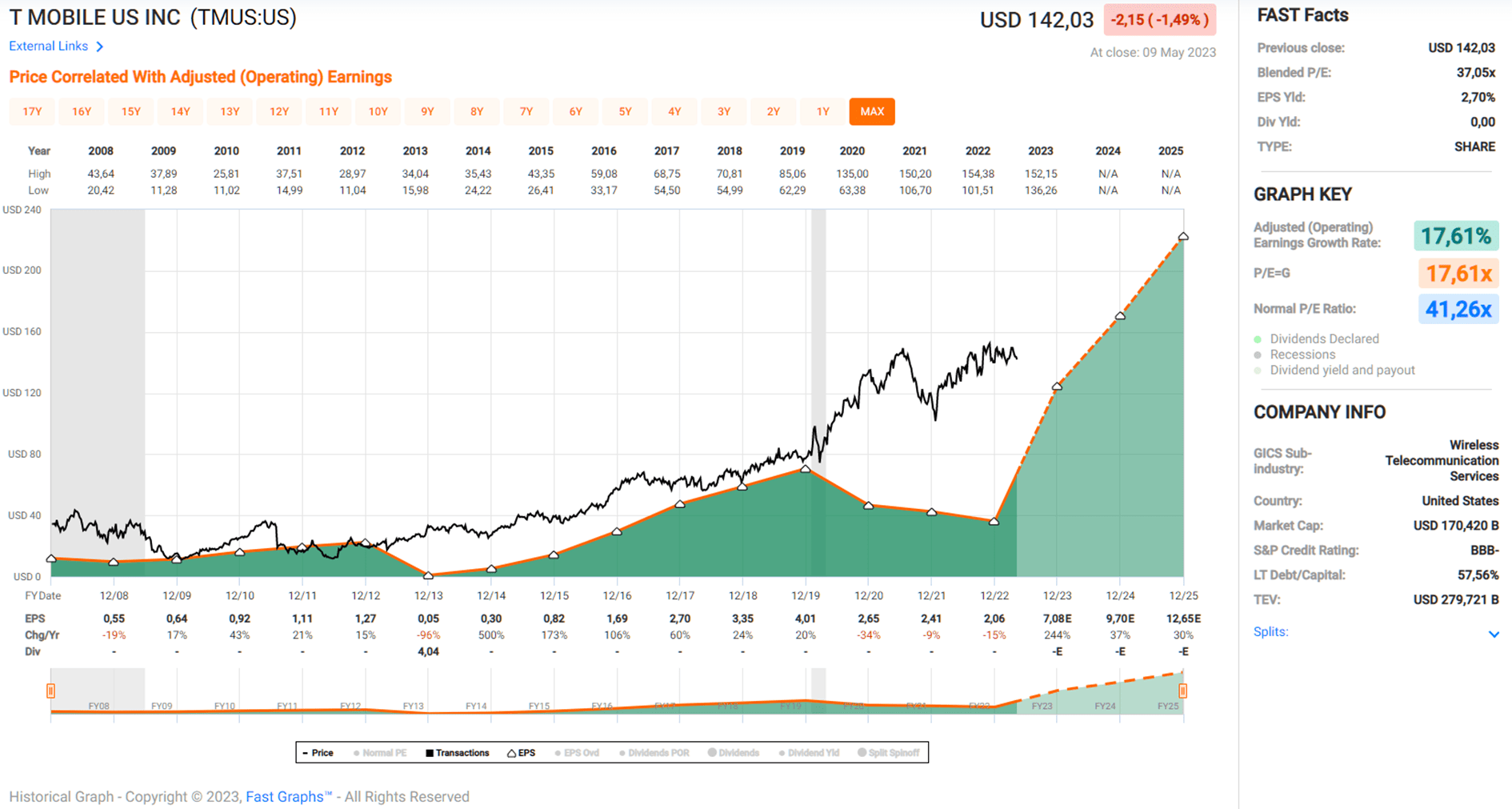Select the 17Y time range tab
The width and height of the screenshot is (1512, 809).
32,111
